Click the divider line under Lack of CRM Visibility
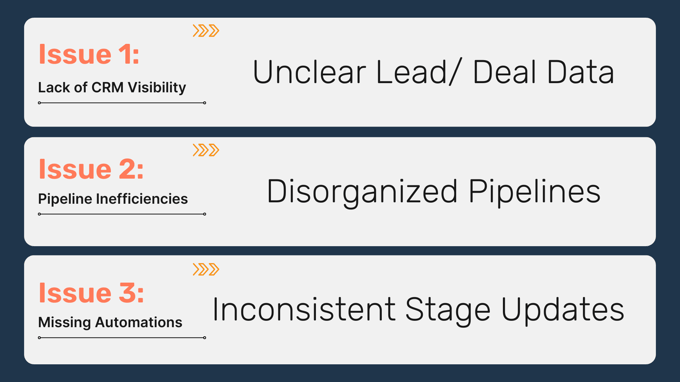Screen dimensions: 680x382 point(122,103)
